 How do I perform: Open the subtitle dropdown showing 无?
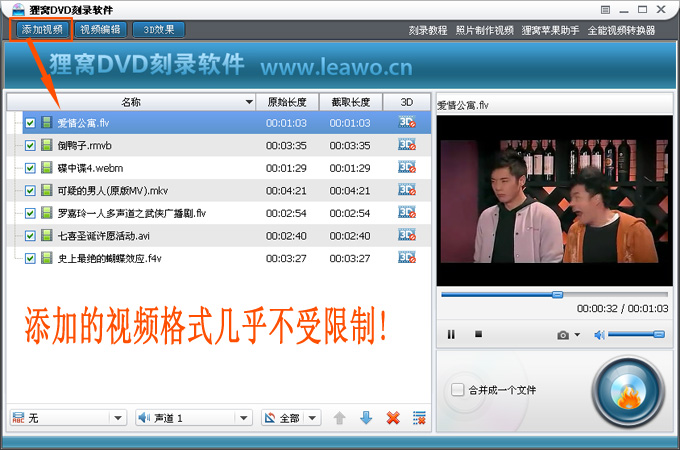(68, 418)
